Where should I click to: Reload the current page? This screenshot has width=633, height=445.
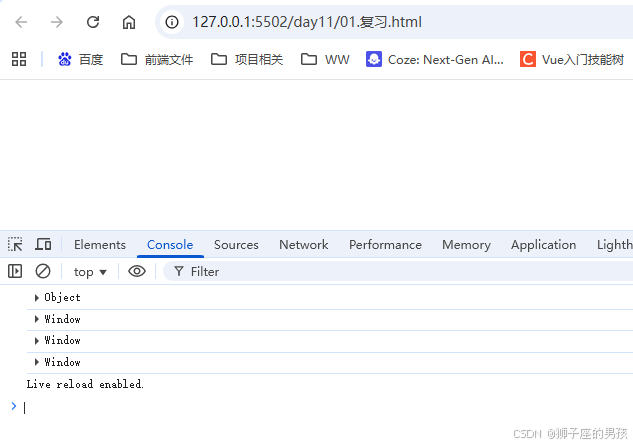[93, 22]
